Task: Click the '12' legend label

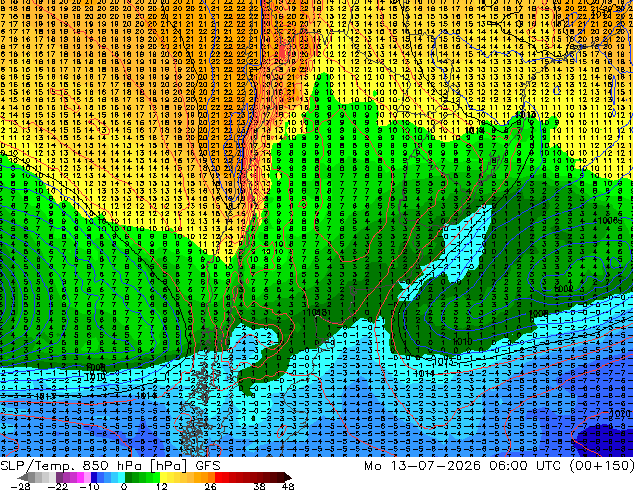Action: point(162,486)
